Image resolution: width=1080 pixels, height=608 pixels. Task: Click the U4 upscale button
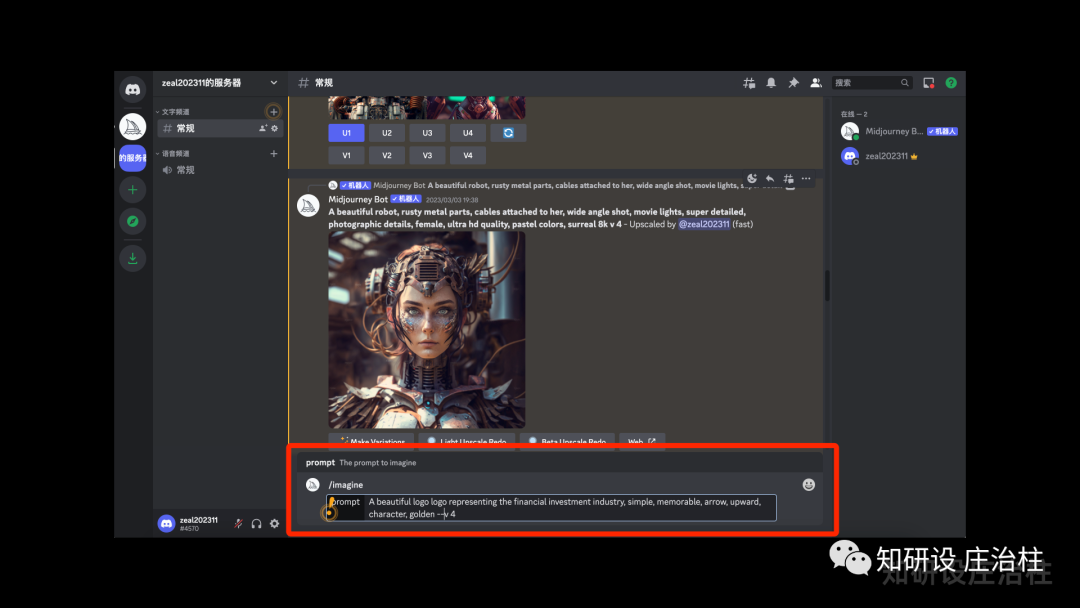tap(468, 133)
